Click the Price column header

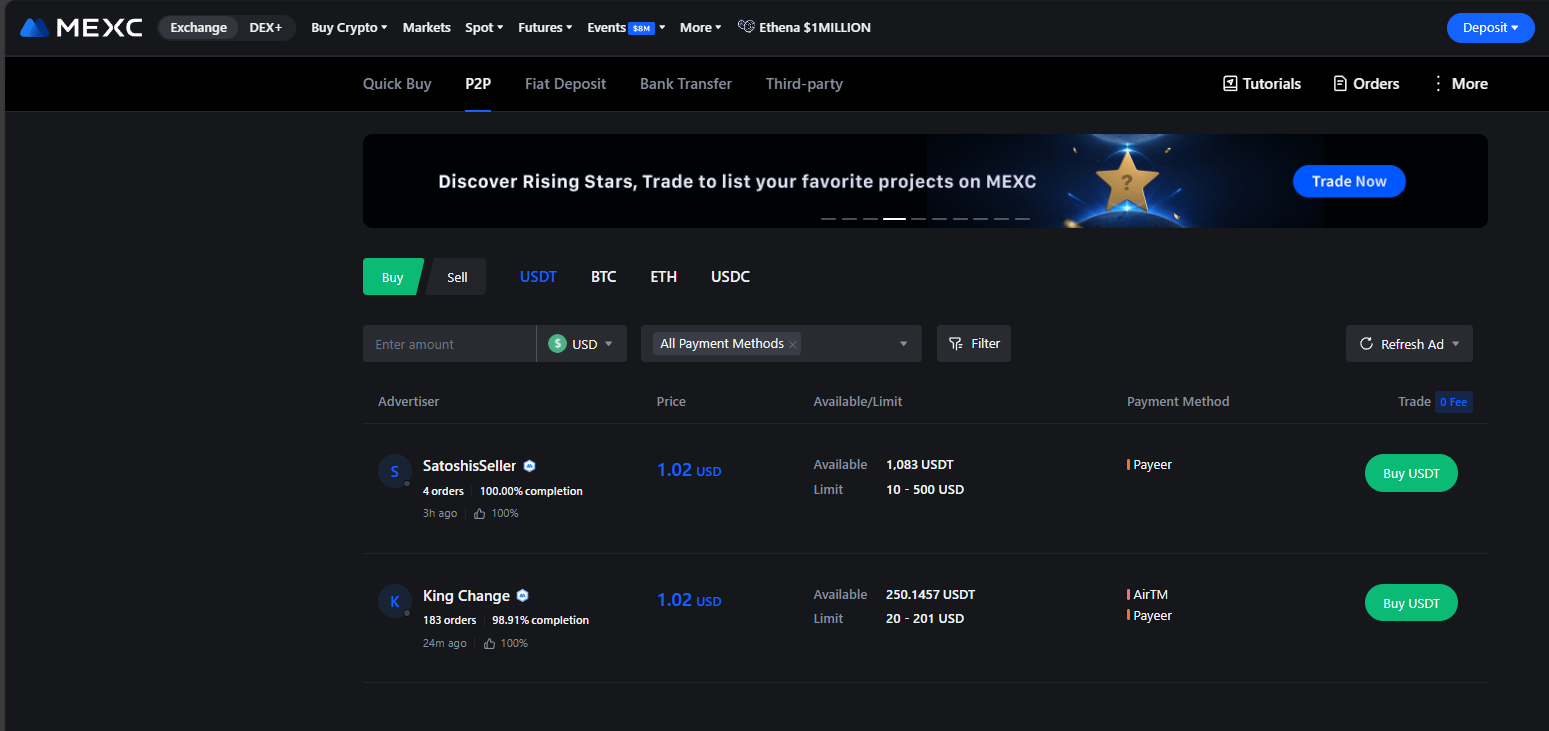tap(671, 401)
